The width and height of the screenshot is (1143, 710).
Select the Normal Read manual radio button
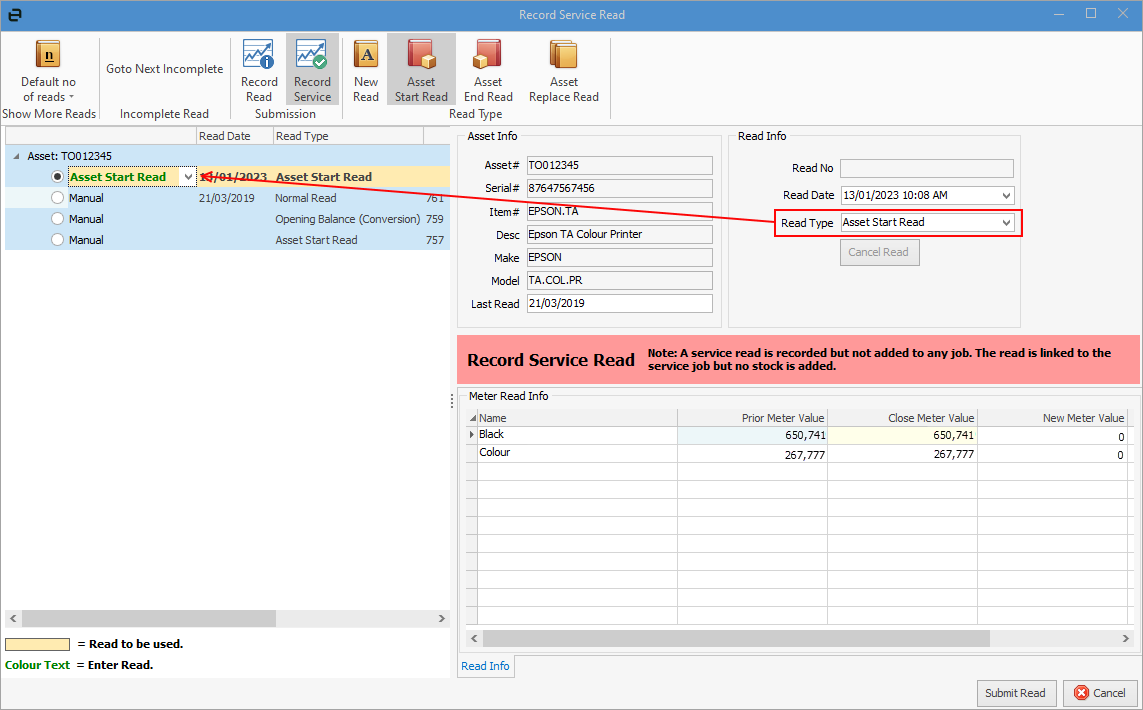(x=58, y=198)
